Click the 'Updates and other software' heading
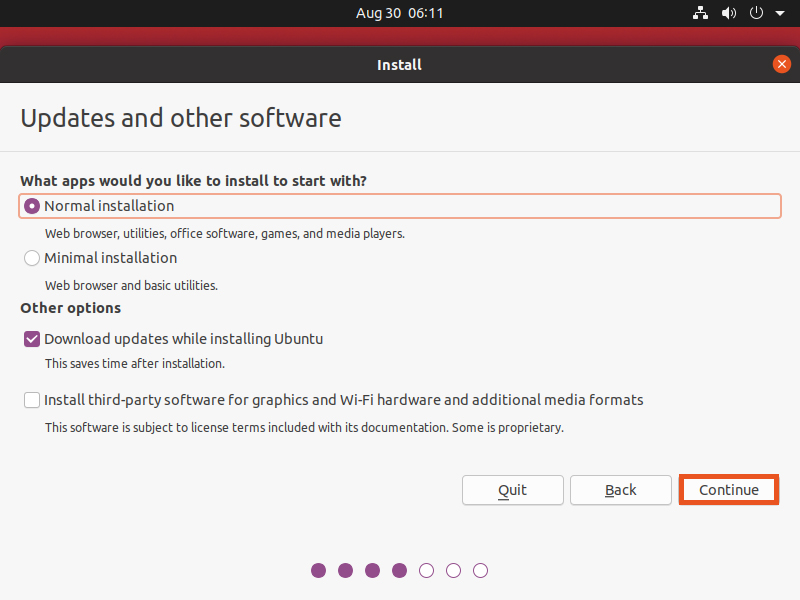Viewport: 800px width, 600px height. (181, 118)
